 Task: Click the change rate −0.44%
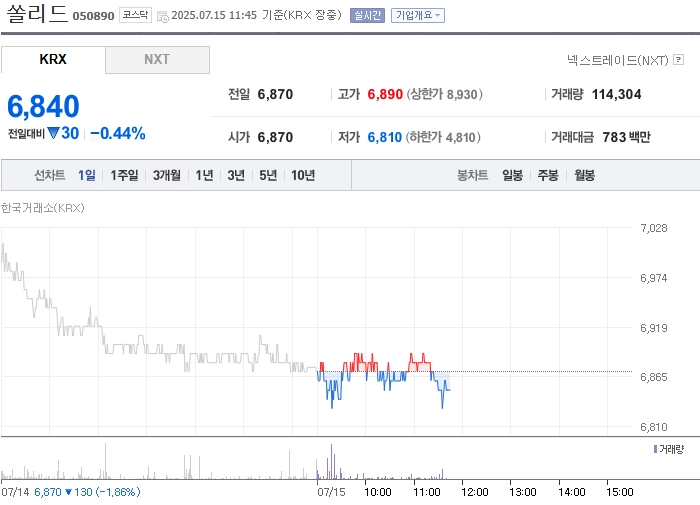coord(118,133)
